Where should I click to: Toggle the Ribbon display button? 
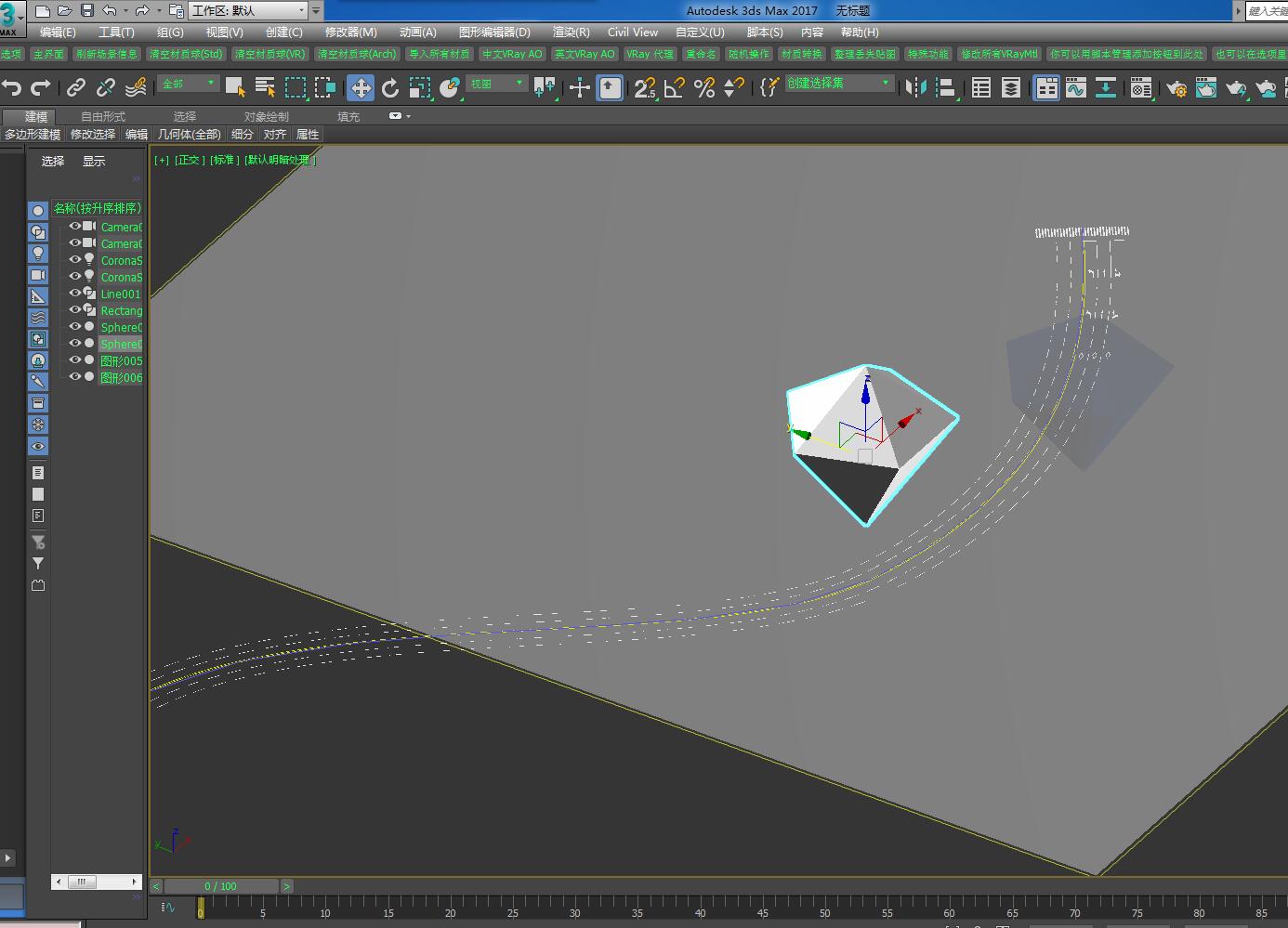pyautogui.click(x=1046, y=87)
